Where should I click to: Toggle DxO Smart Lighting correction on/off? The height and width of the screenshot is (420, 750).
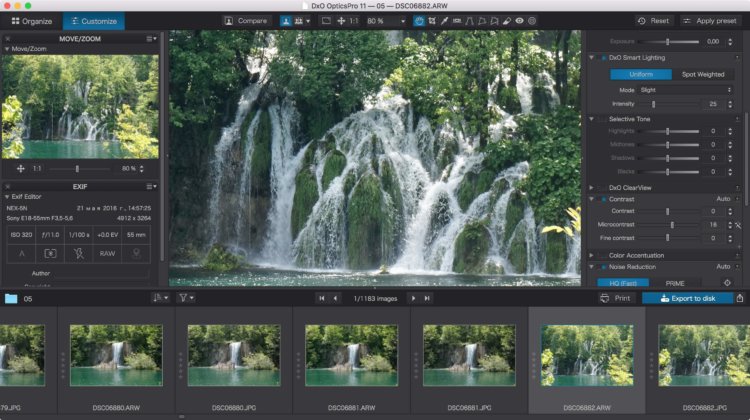[x=604, y=58]
